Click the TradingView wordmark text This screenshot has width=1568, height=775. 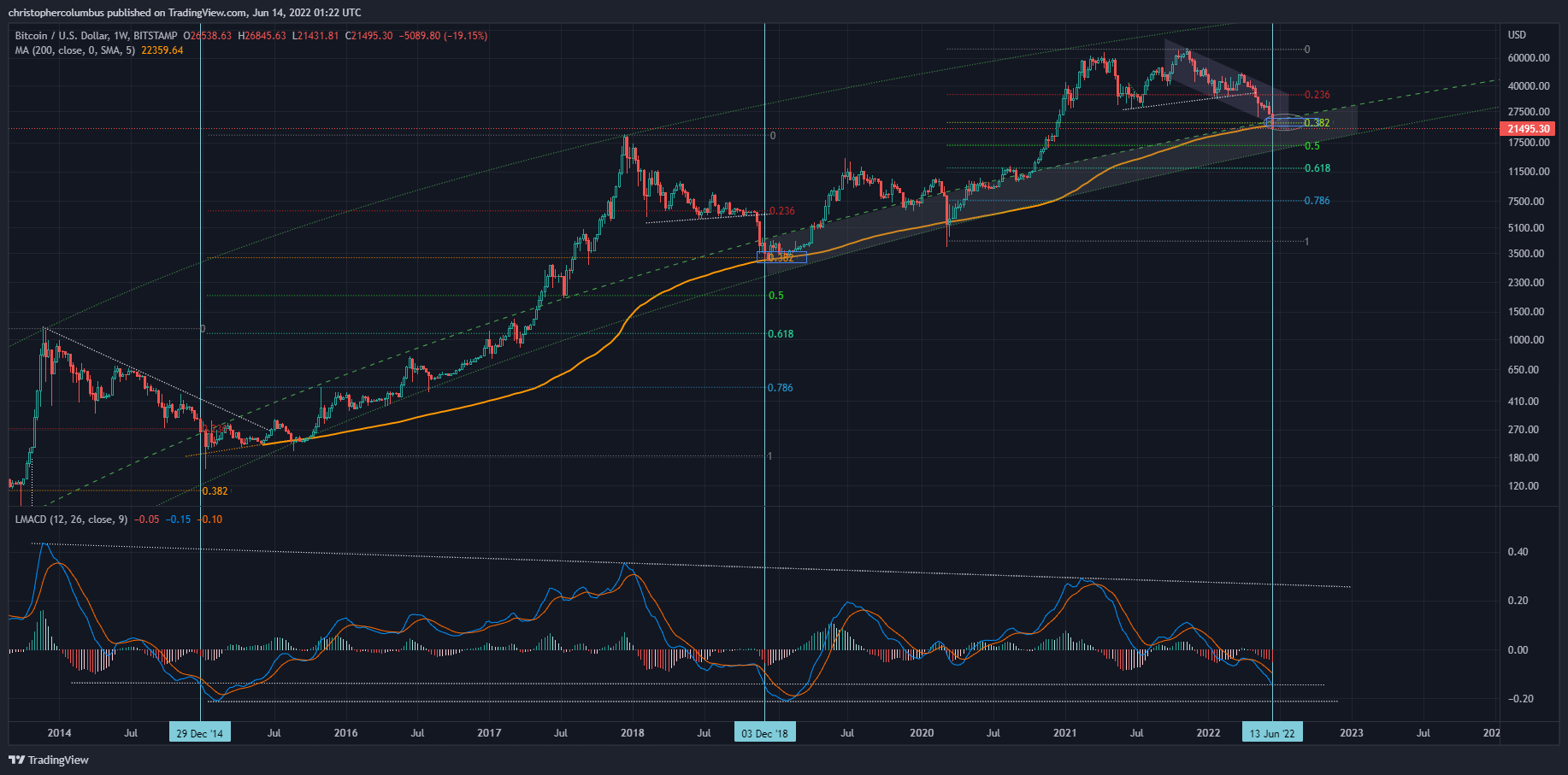pos(58,760)
